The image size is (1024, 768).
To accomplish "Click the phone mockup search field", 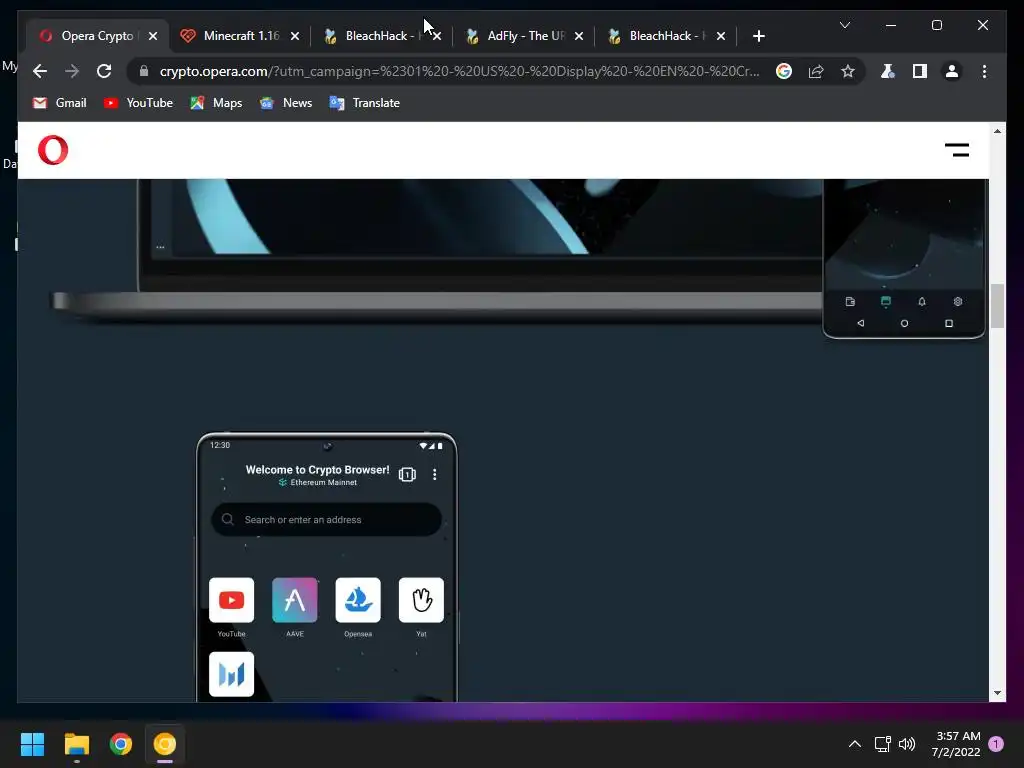I will (x=327, y=519).
